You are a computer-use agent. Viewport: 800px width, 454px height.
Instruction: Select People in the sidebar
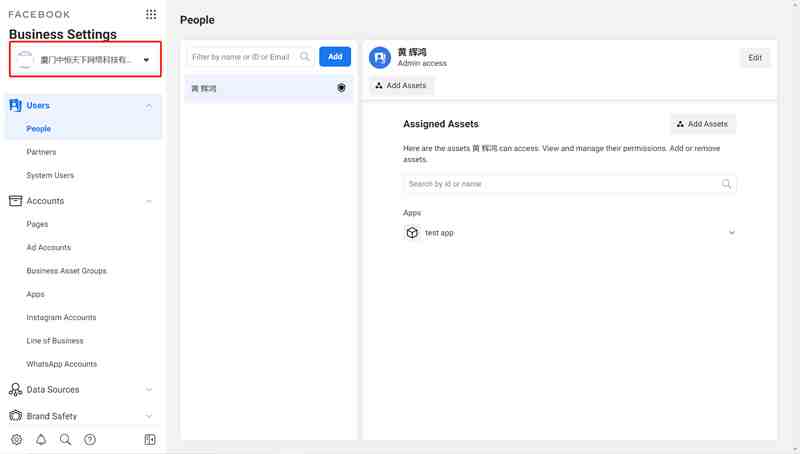coord(39,129)
